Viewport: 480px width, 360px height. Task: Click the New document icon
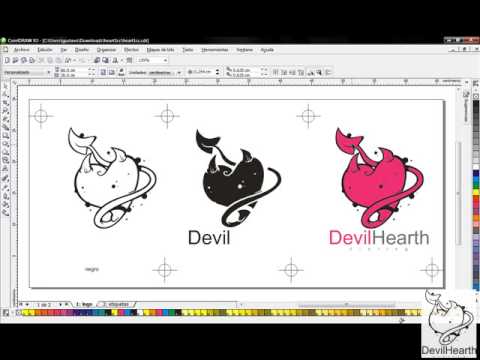point(7,60)
